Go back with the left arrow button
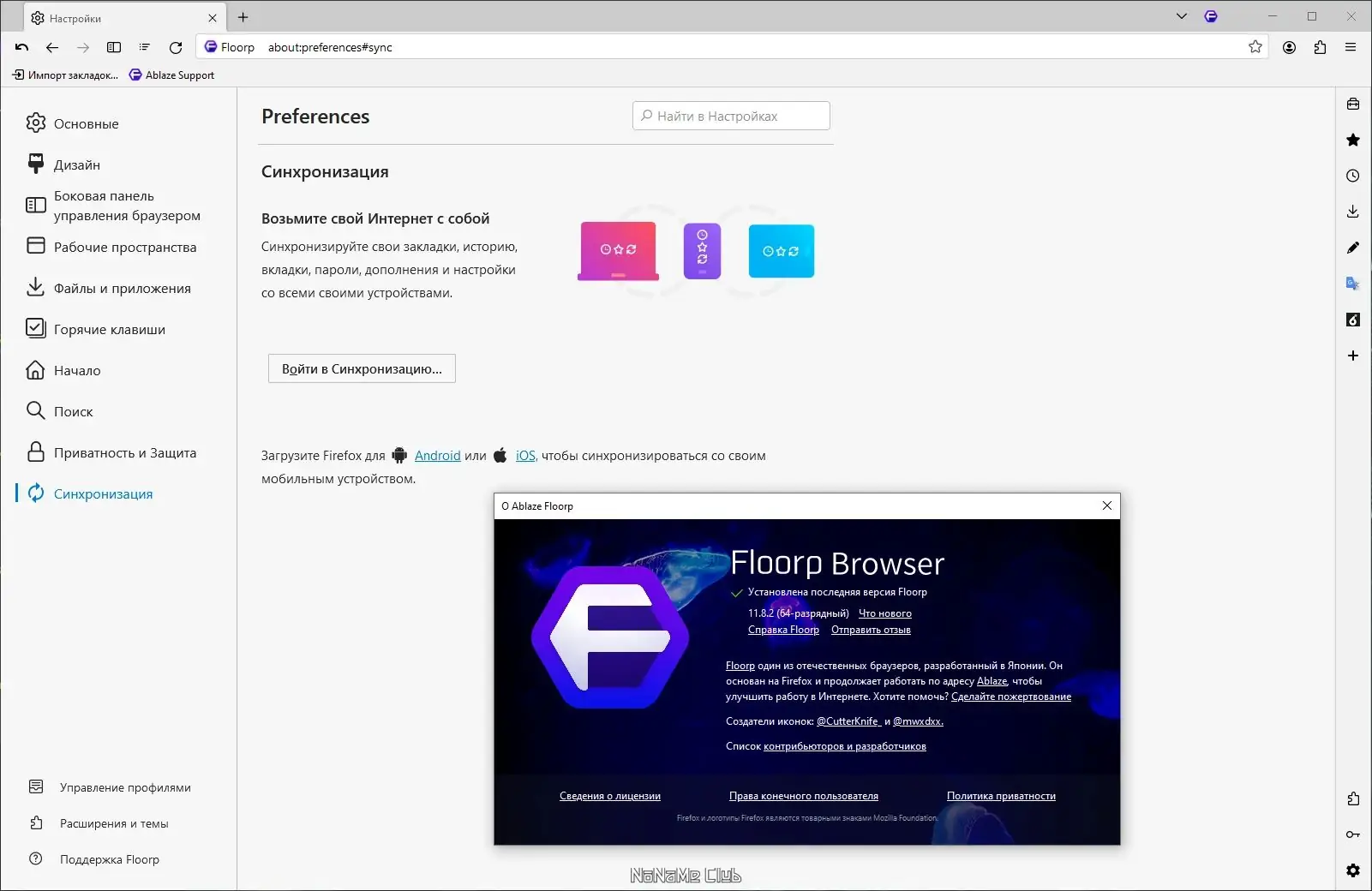1372x891 pixels. coord(52,47)
